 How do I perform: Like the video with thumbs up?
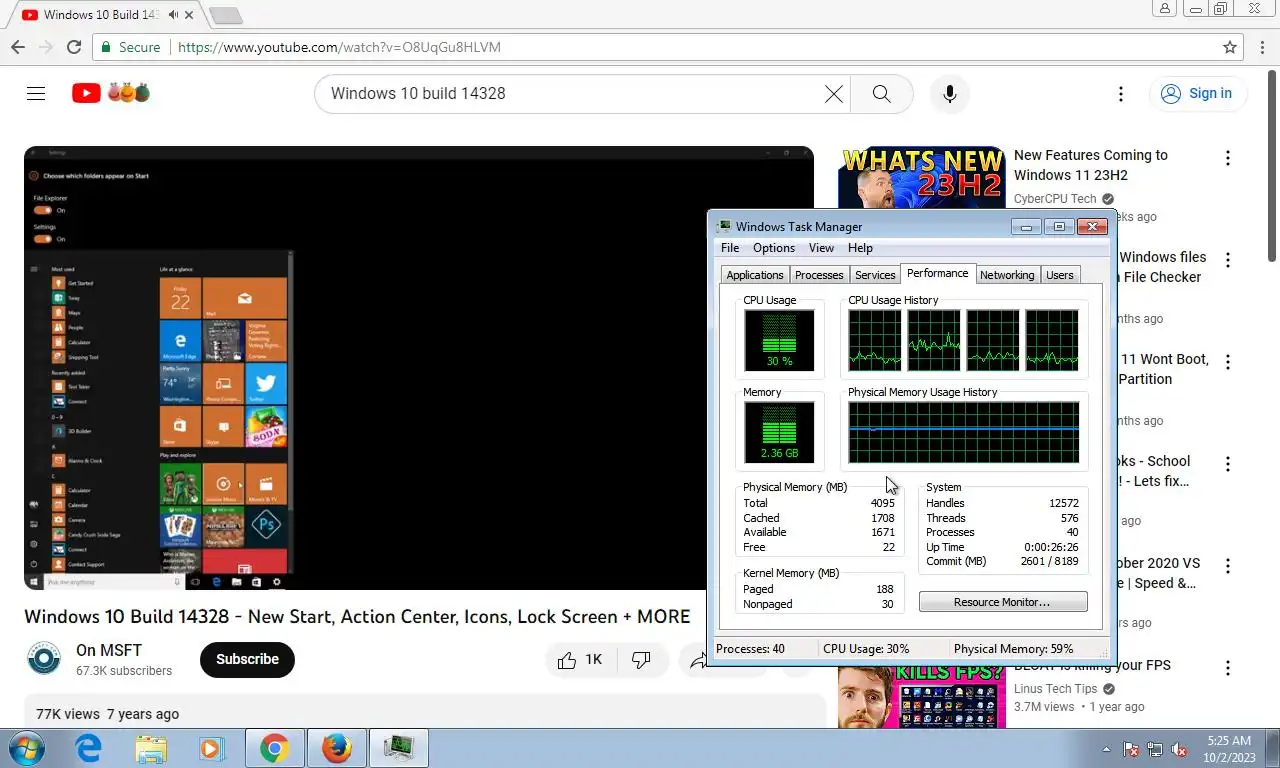580,660
